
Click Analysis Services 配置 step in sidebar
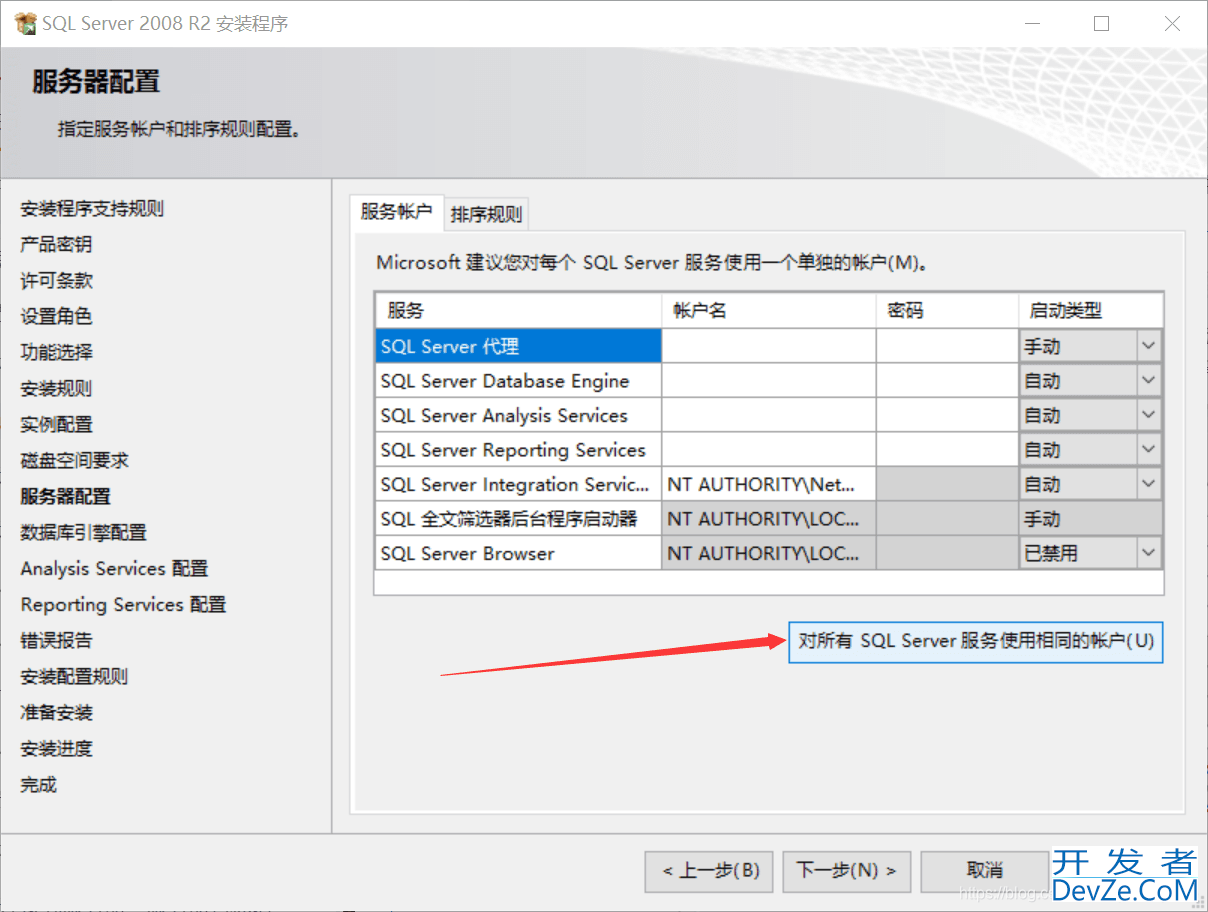114,569
